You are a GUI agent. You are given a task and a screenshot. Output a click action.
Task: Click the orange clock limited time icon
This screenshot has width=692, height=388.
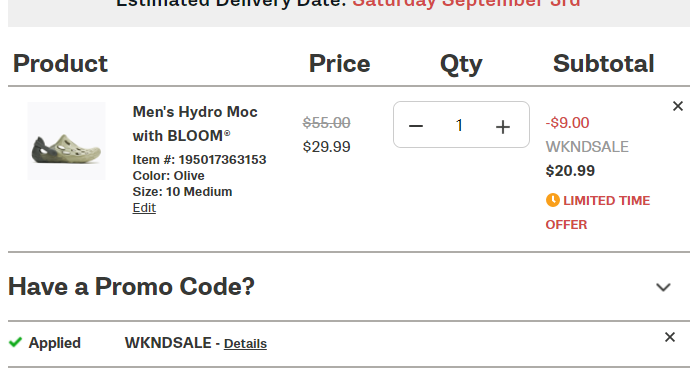(x=553, y=200)
